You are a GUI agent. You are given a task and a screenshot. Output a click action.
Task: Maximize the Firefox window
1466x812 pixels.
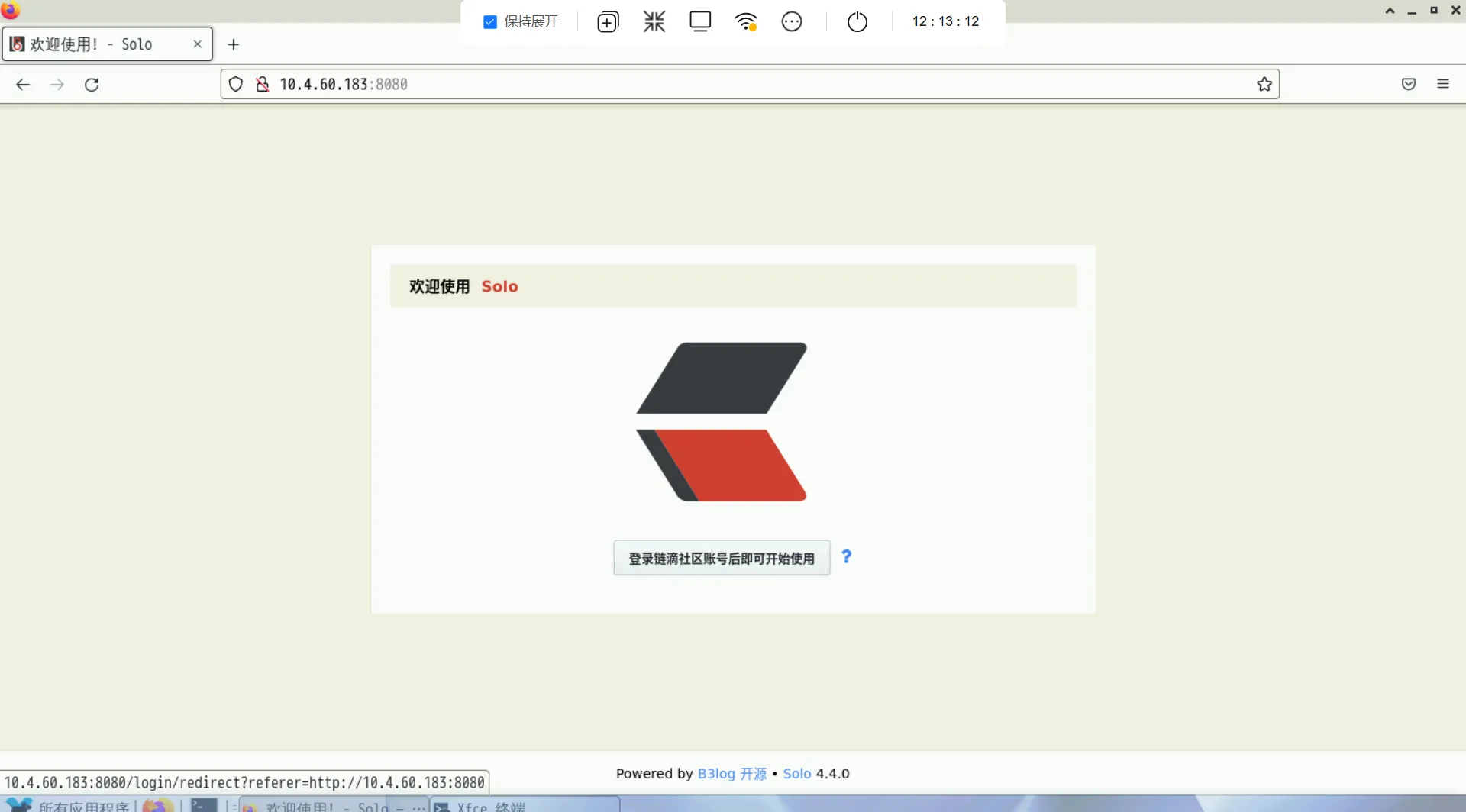pos(1434,11)
